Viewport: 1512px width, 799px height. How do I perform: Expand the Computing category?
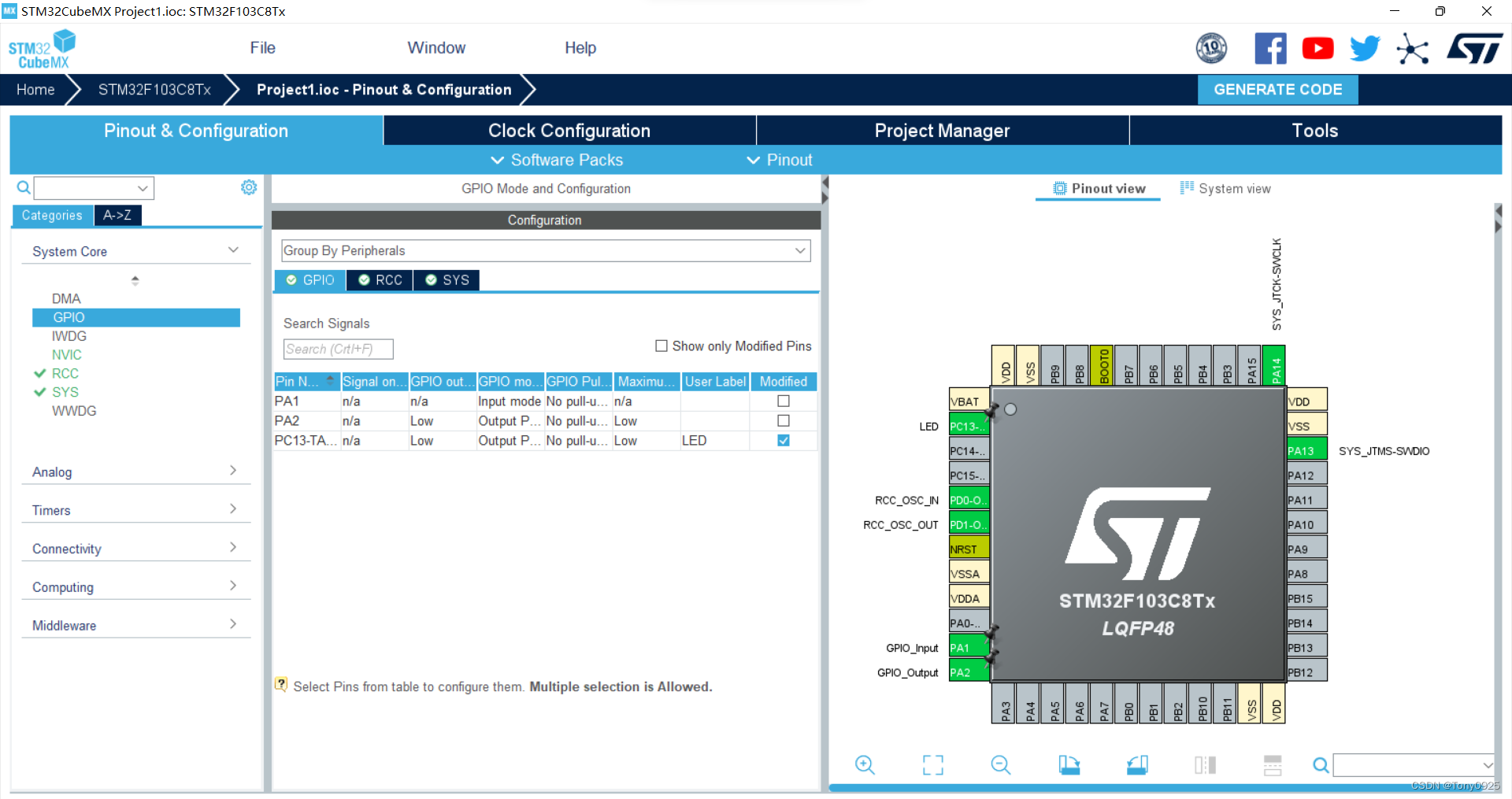click(x=135, y=587)
